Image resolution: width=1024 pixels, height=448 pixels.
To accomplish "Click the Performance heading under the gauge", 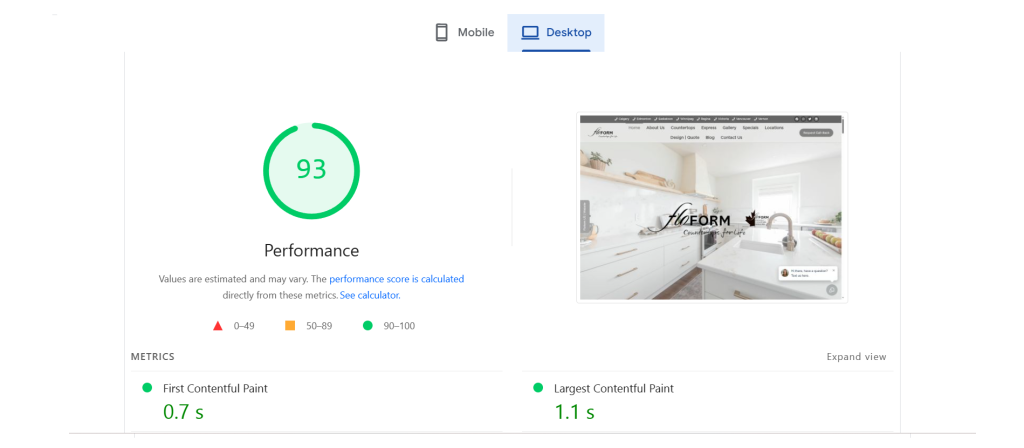I will (311, 250).
